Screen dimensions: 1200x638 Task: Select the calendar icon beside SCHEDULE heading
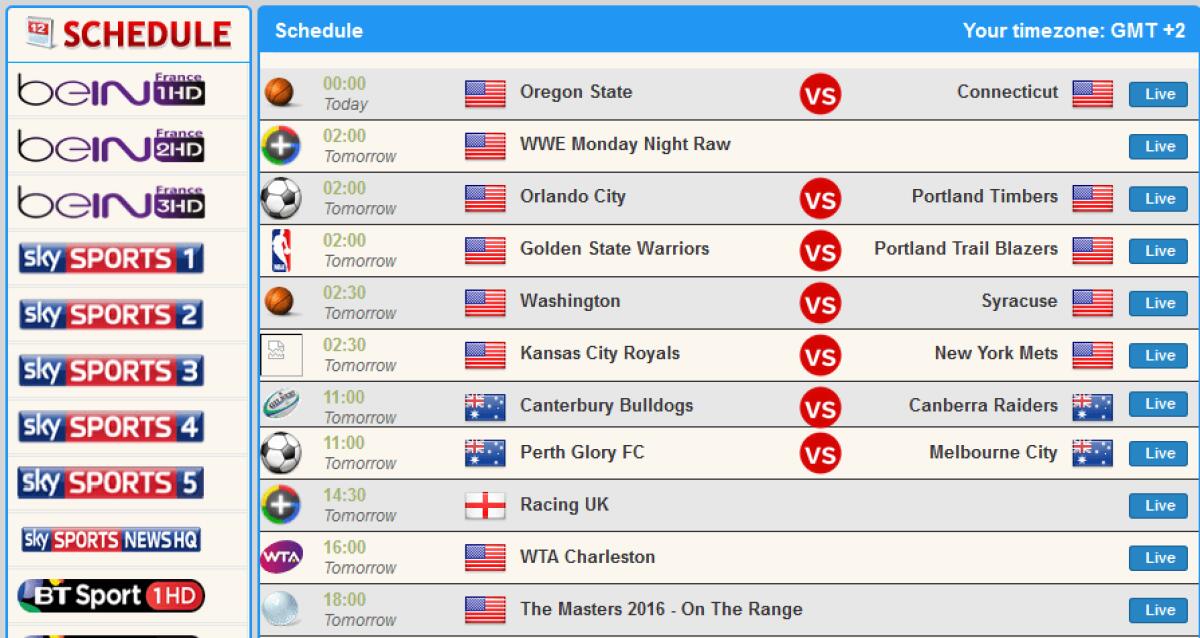click(41, 31)
